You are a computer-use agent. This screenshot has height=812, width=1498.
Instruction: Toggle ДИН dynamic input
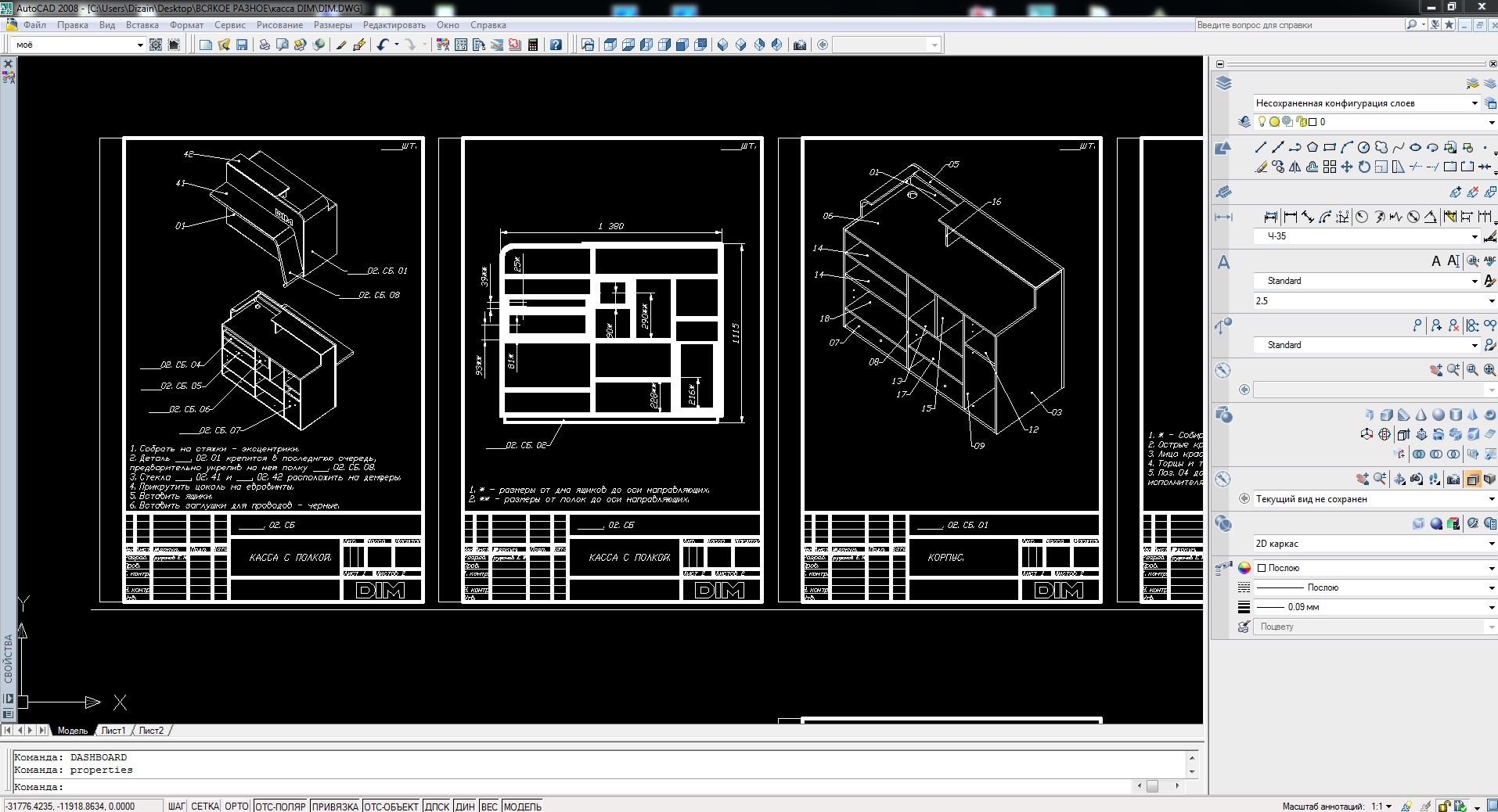[x=465, y=807]
